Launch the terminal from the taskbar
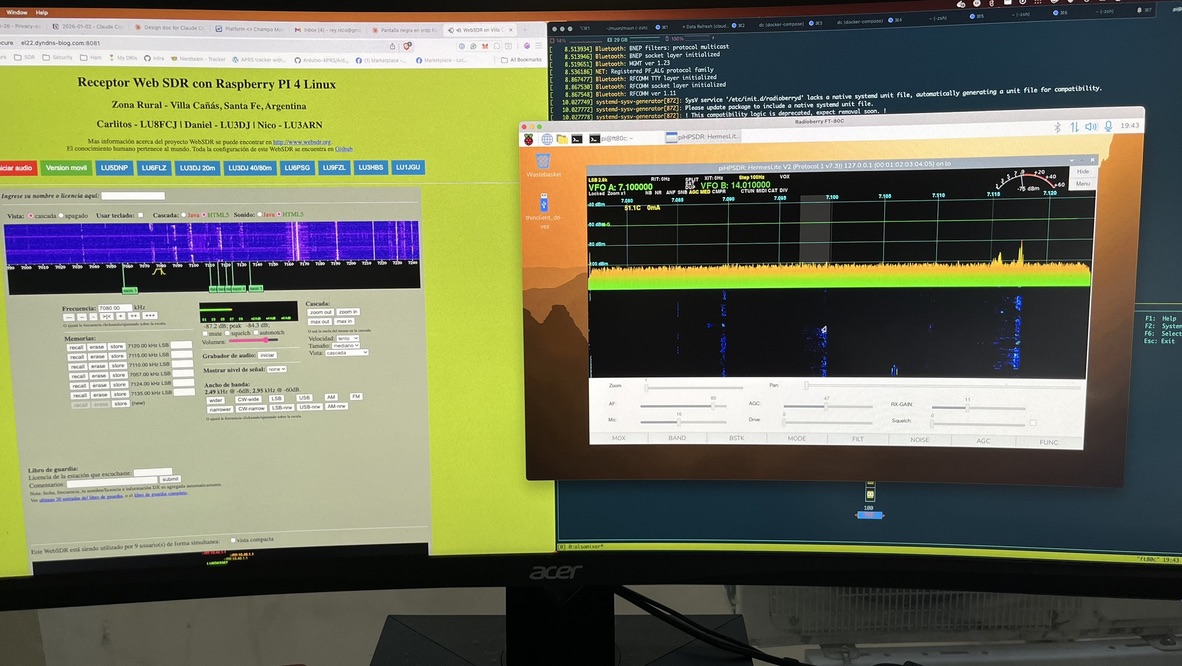1182x666 pixels. pyautogui.click(x=577, y=138)
